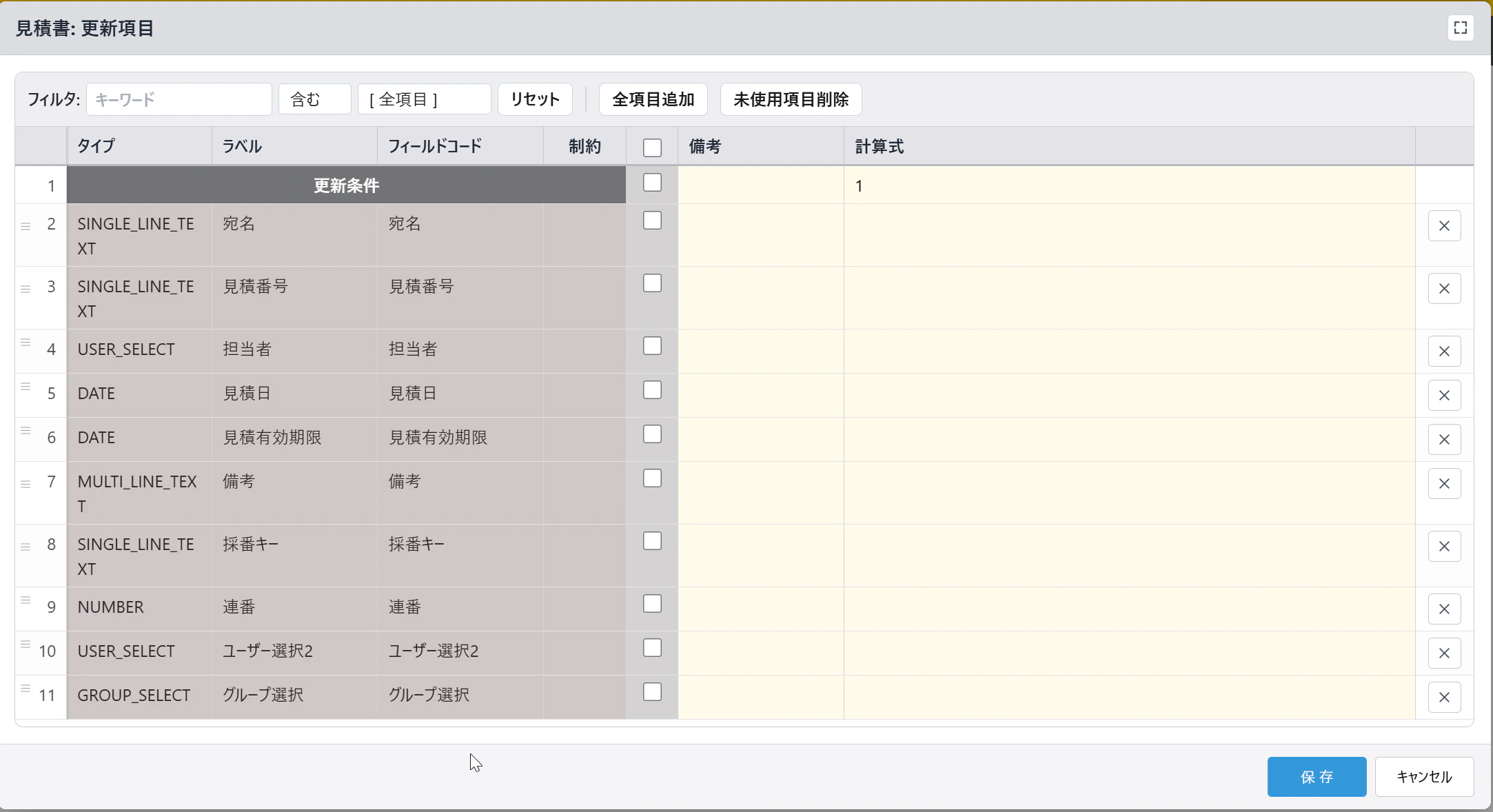Check the グループ選択 row checkbox
This screenshot has height=812, width=1493.
click(652, 692)
